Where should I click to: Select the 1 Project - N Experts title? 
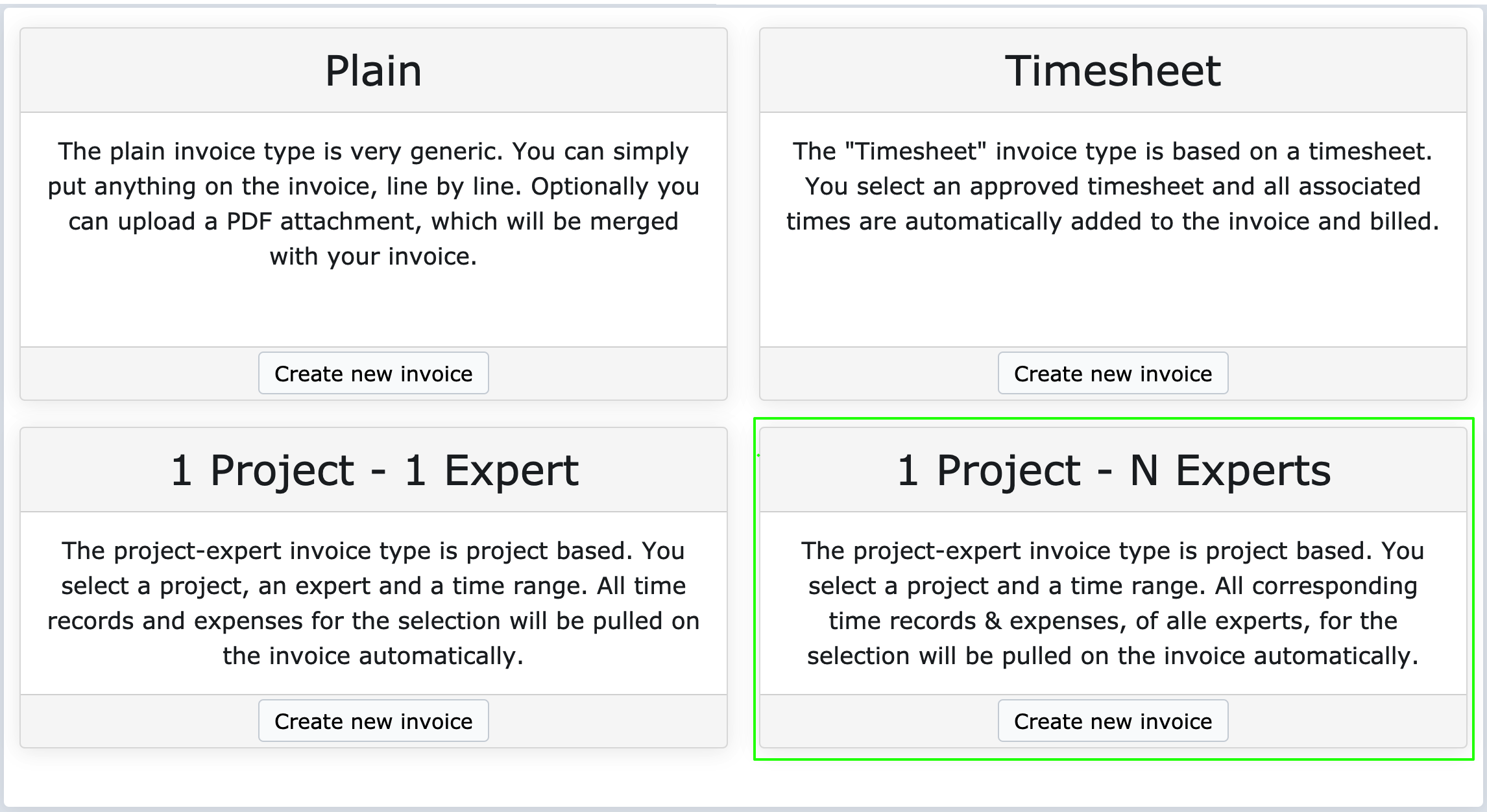click(x=1113, y=470)
